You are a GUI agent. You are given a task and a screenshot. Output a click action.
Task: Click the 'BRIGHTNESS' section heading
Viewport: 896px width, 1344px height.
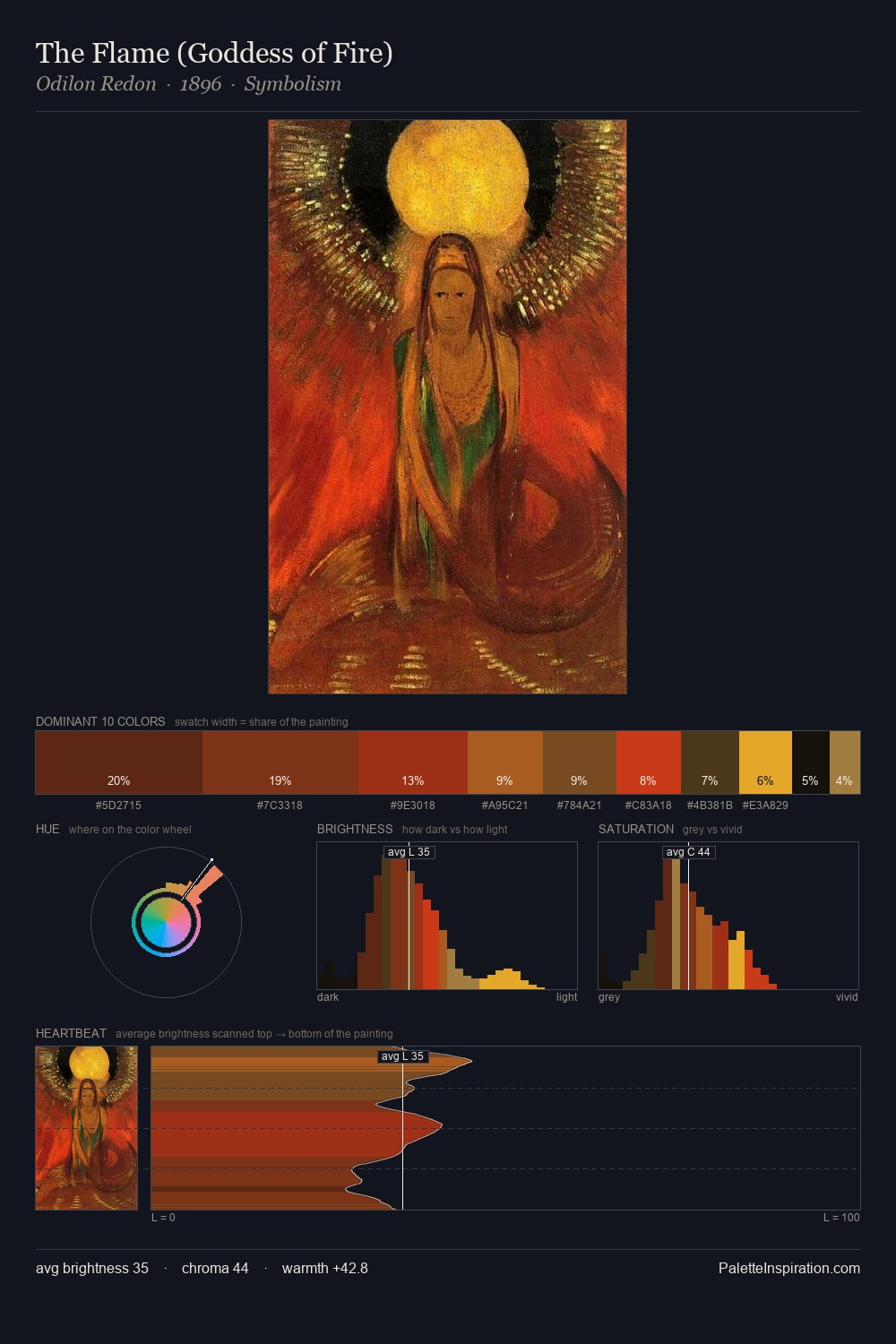[355, 829]
